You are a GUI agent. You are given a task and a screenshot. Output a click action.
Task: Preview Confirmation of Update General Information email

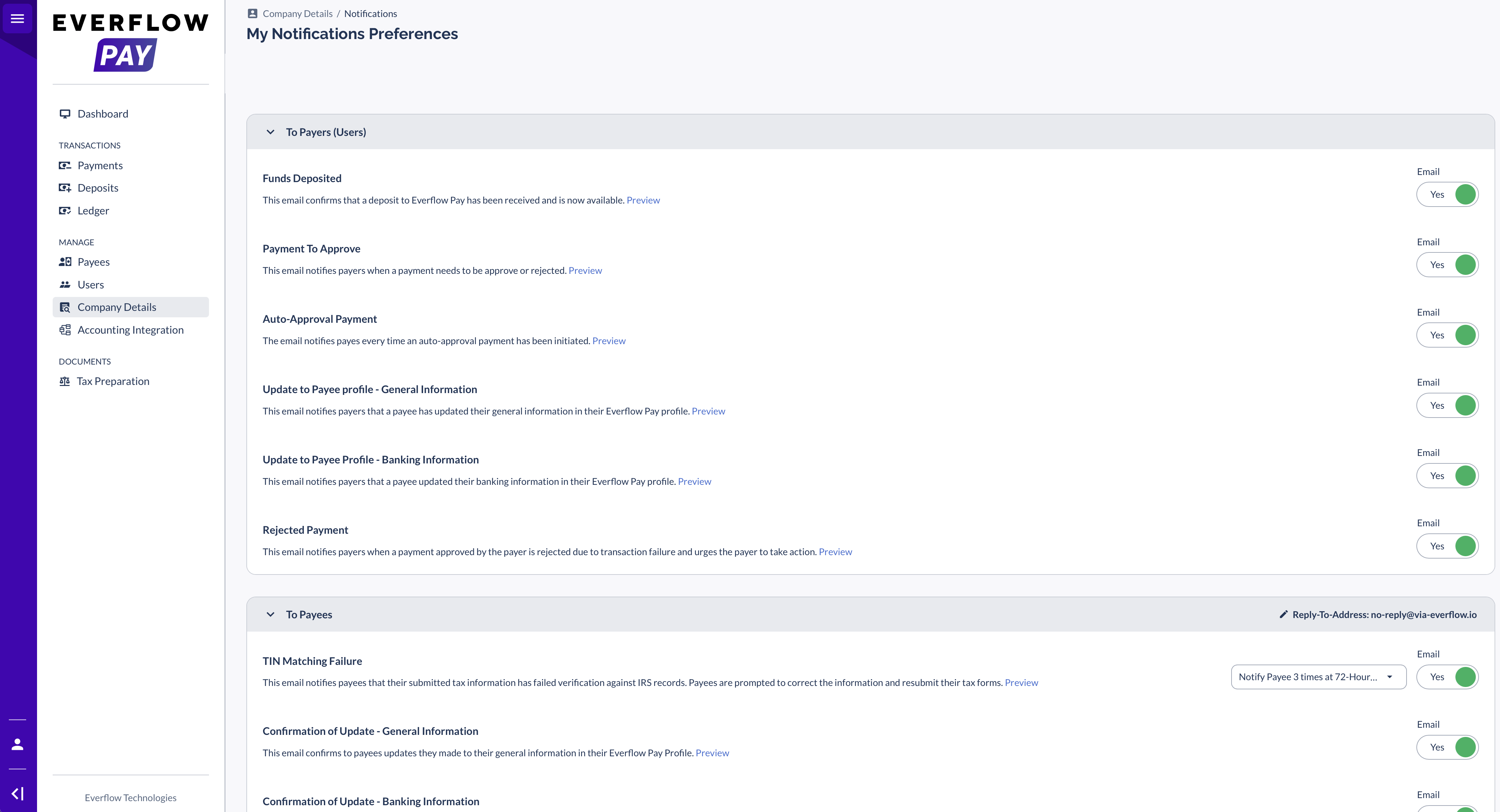pos(712,753)
